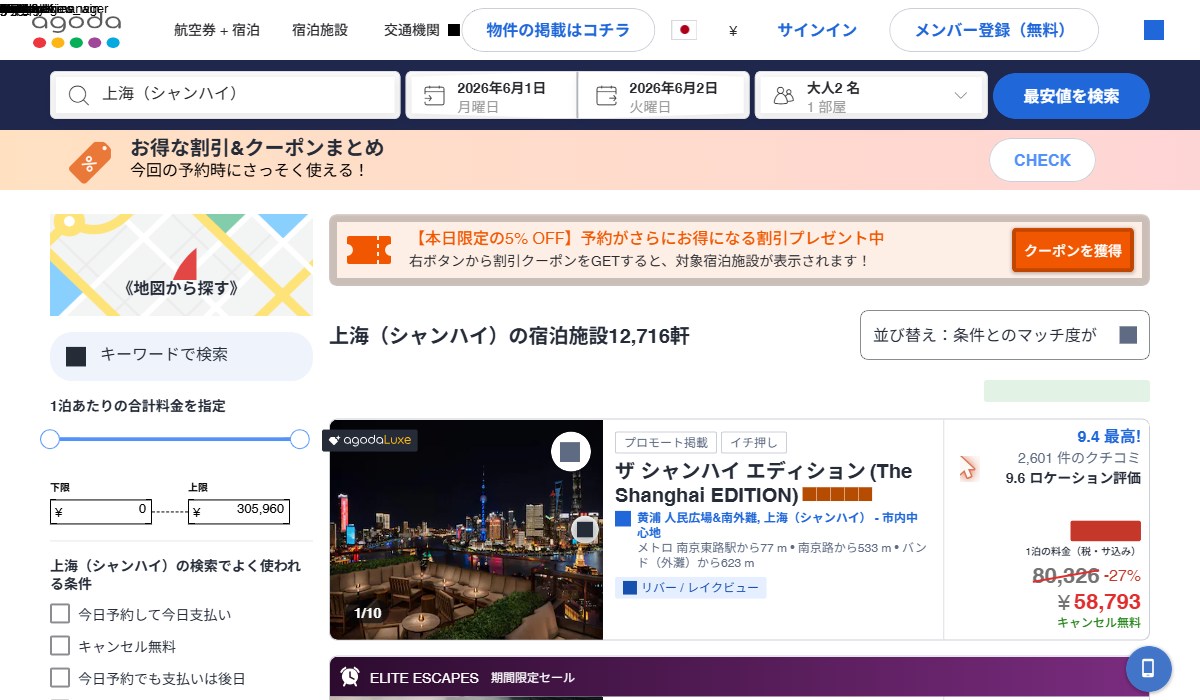Viewport: 1200px width, 700px height.
Task: Click the river view icon badge
Action: [630, 588]
